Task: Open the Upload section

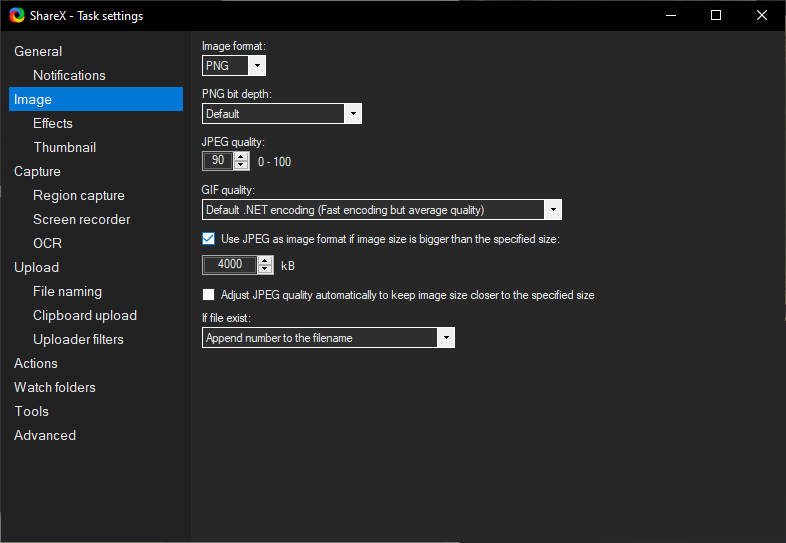Action: click(37, 267)
